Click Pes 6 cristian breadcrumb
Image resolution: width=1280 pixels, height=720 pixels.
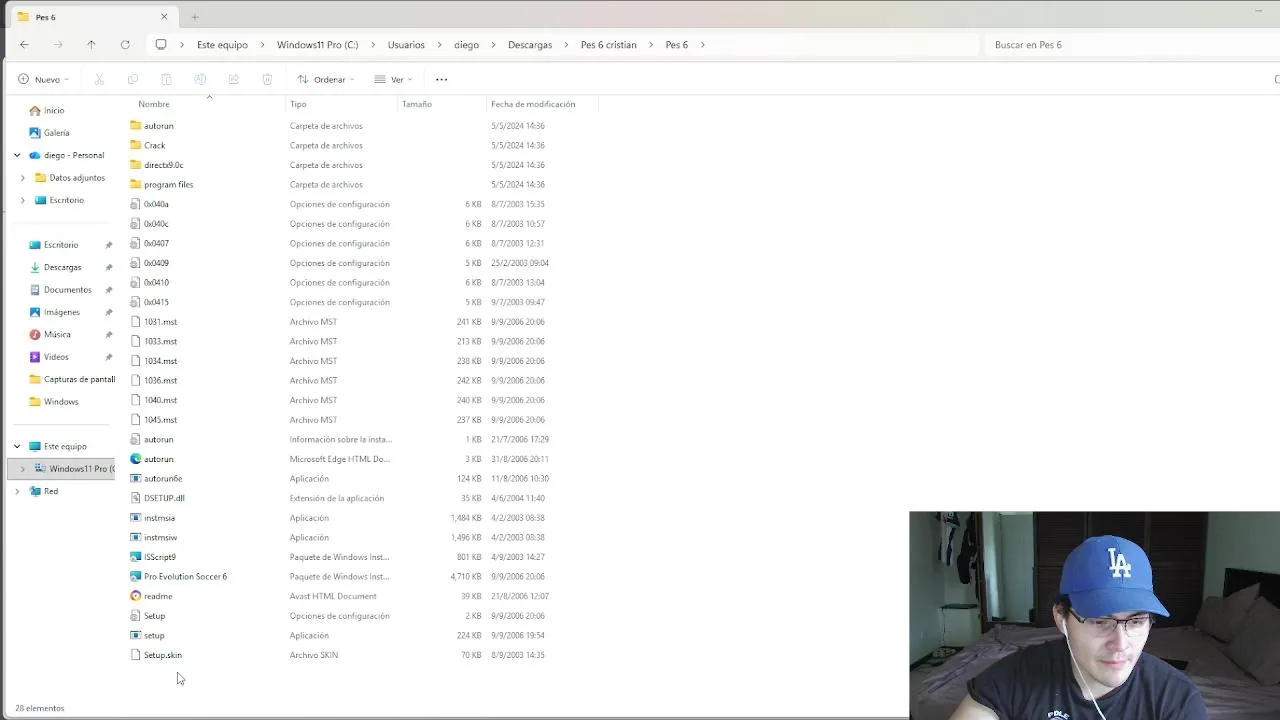point(608,45)
